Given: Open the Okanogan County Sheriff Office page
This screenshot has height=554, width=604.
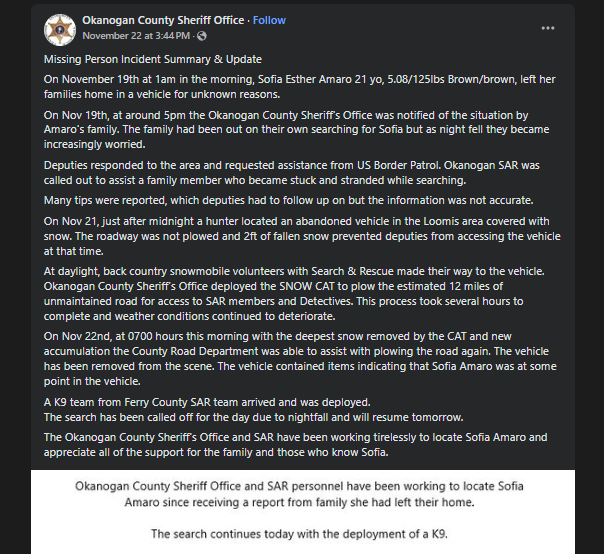Looking at the screenshot, I should point(164,20).
